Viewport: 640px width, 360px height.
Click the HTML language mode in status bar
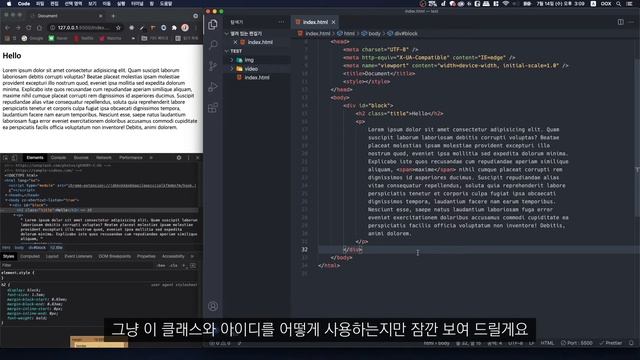[547, 343]
